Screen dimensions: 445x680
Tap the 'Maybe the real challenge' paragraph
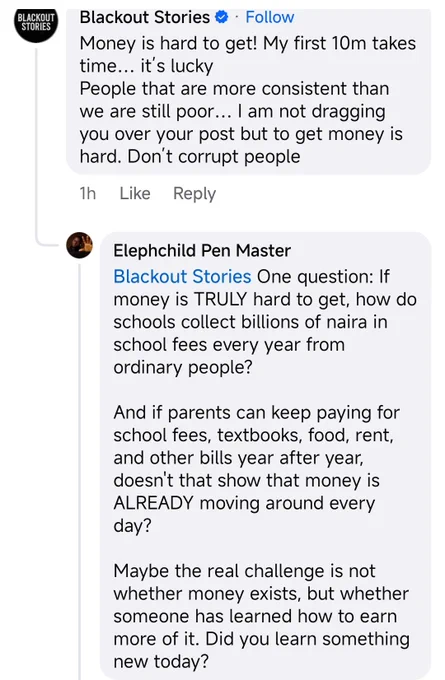coord(261,616)
